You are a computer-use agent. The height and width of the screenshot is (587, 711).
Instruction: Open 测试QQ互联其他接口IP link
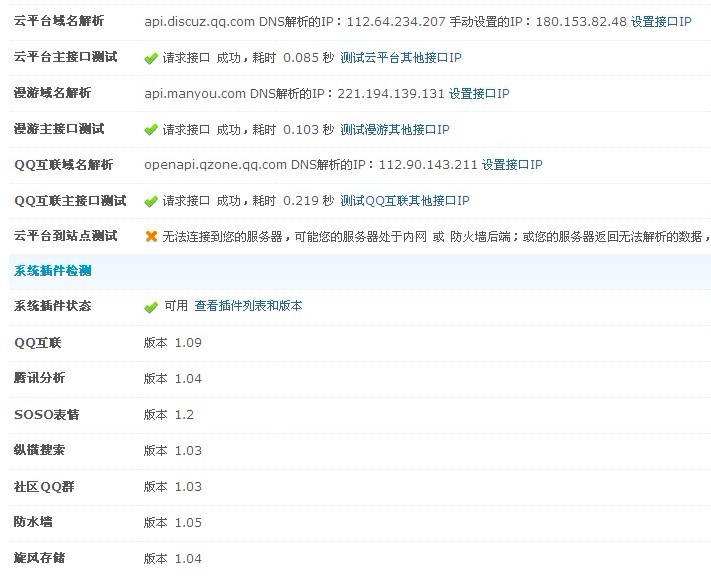tap(405, 200)
